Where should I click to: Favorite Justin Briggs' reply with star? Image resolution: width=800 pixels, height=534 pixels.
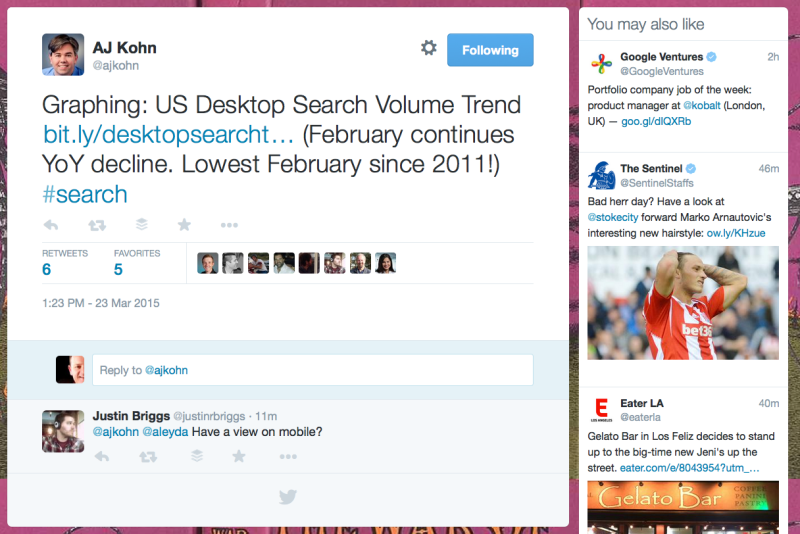point(238,456)
